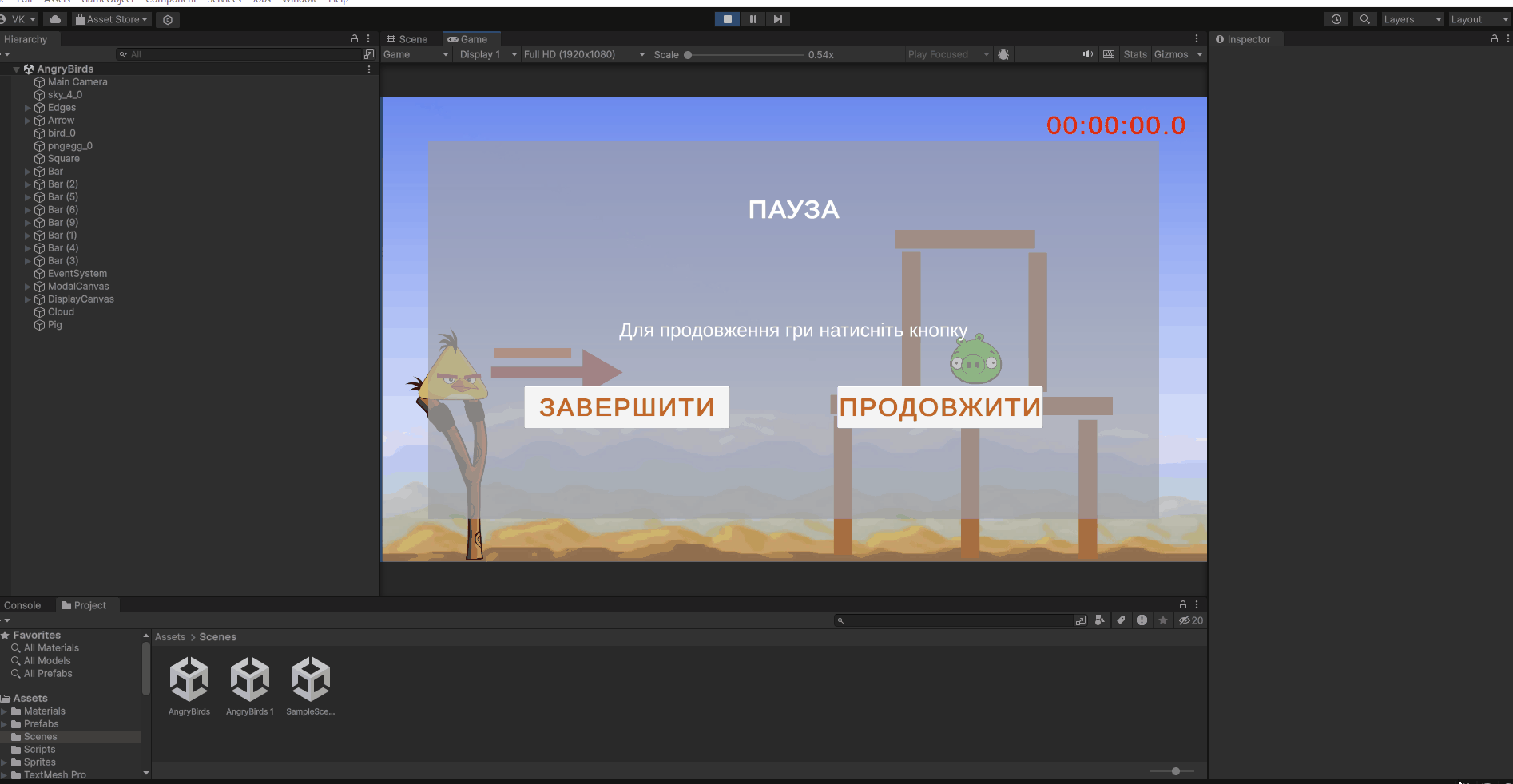Image resolution: width=1513 pixels, height=784 pixels.
Task: Click the Project search-in-package icon
Action: point(1081,620)
